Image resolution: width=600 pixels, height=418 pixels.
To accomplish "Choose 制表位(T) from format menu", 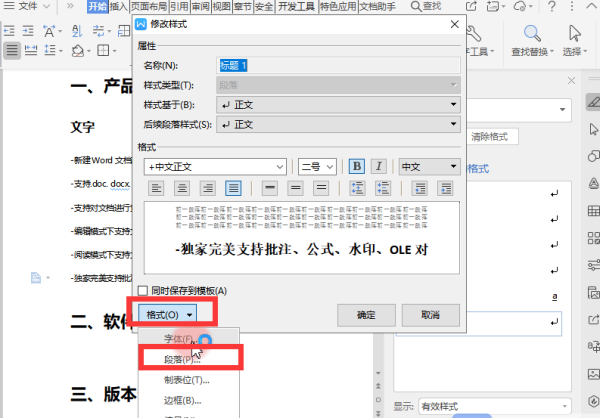I will pyautogui.click(x=189, y=380).
